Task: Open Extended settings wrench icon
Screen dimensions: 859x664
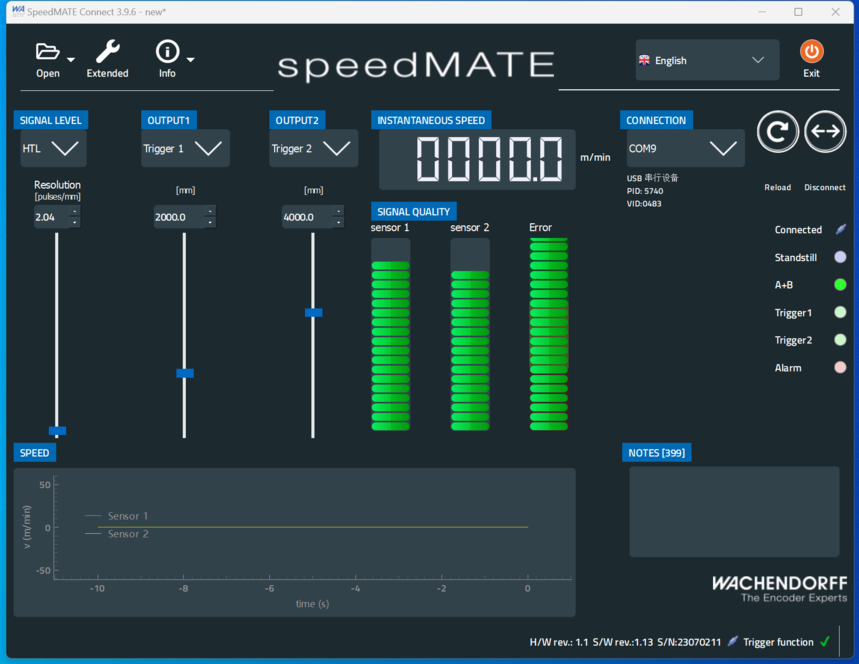Action: [107, 51]
